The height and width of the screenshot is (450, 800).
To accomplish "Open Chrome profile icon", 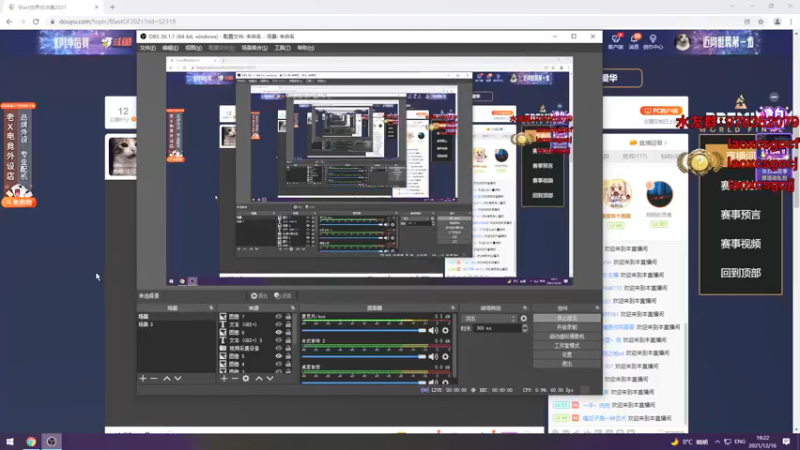I will [x=778, y=21].
